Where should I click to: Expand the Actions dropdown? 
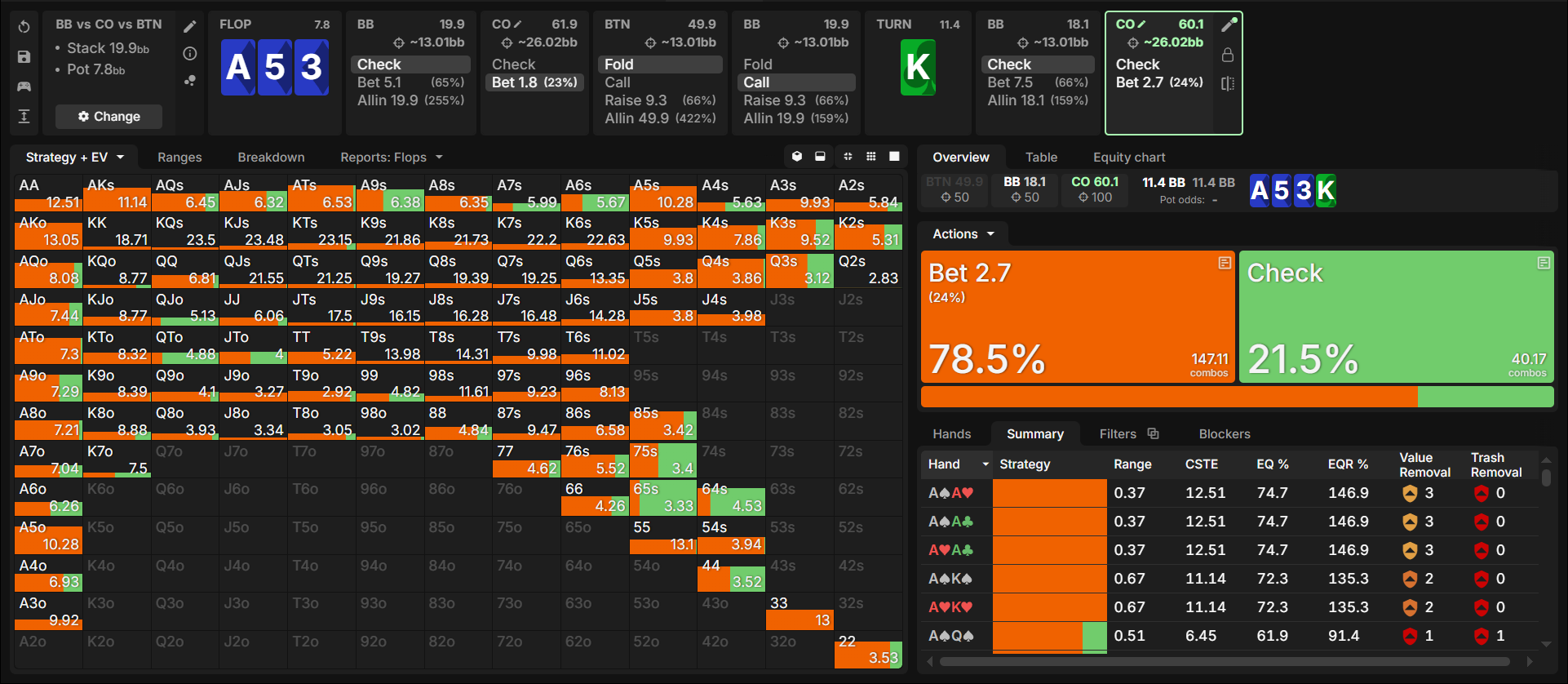tap(963, 234)
